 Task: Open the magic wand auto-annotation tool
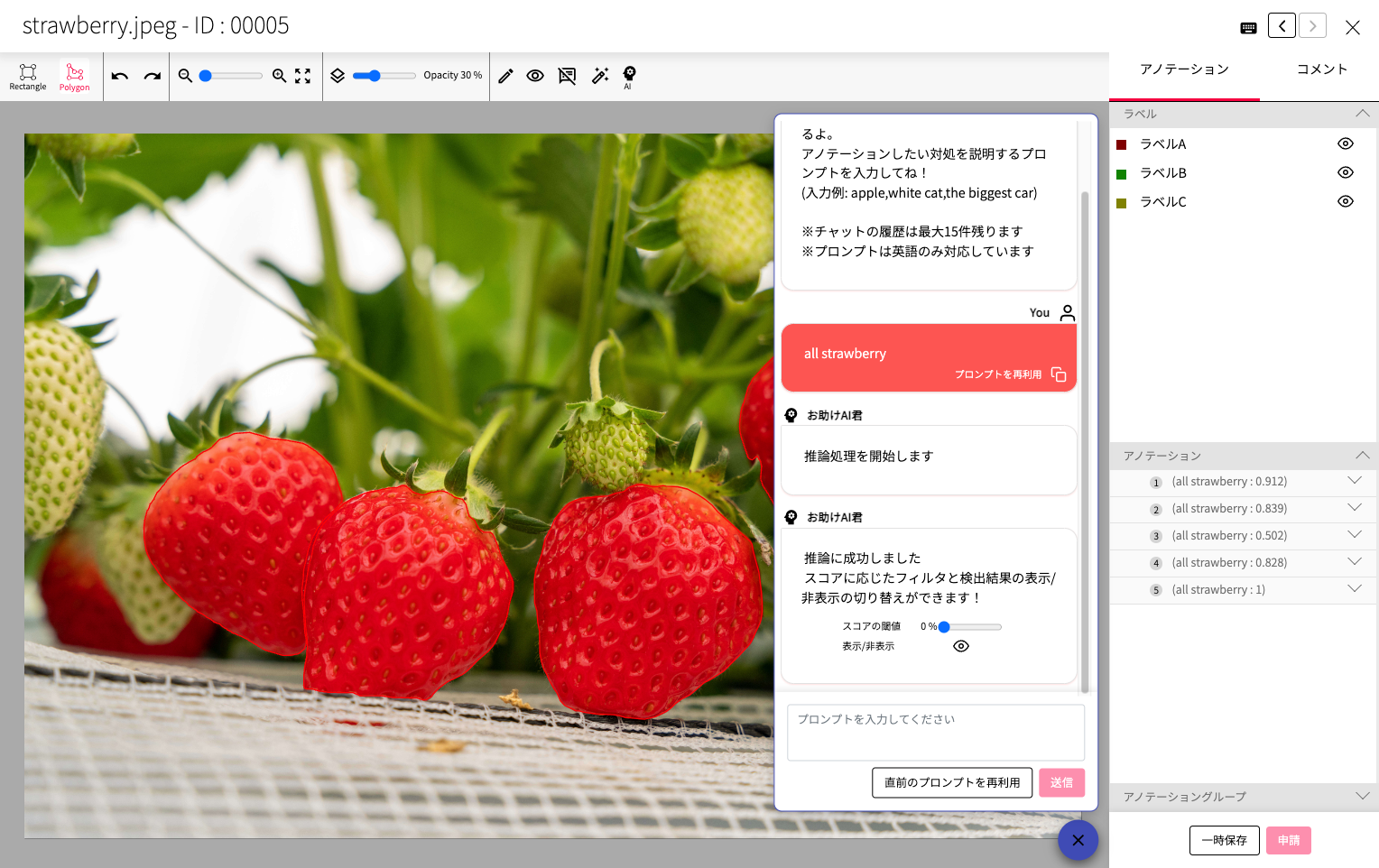coord(600,76)
